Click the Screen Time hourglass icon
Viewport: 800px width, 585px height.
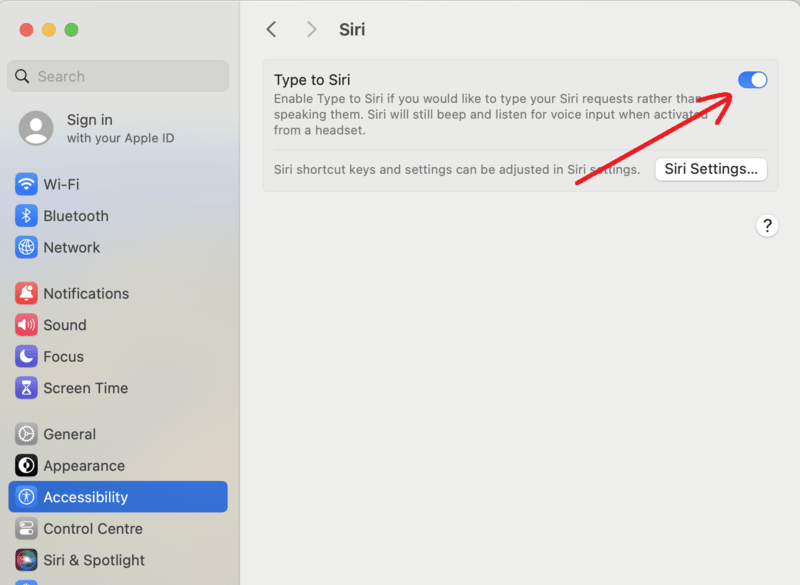click(26, 388)
